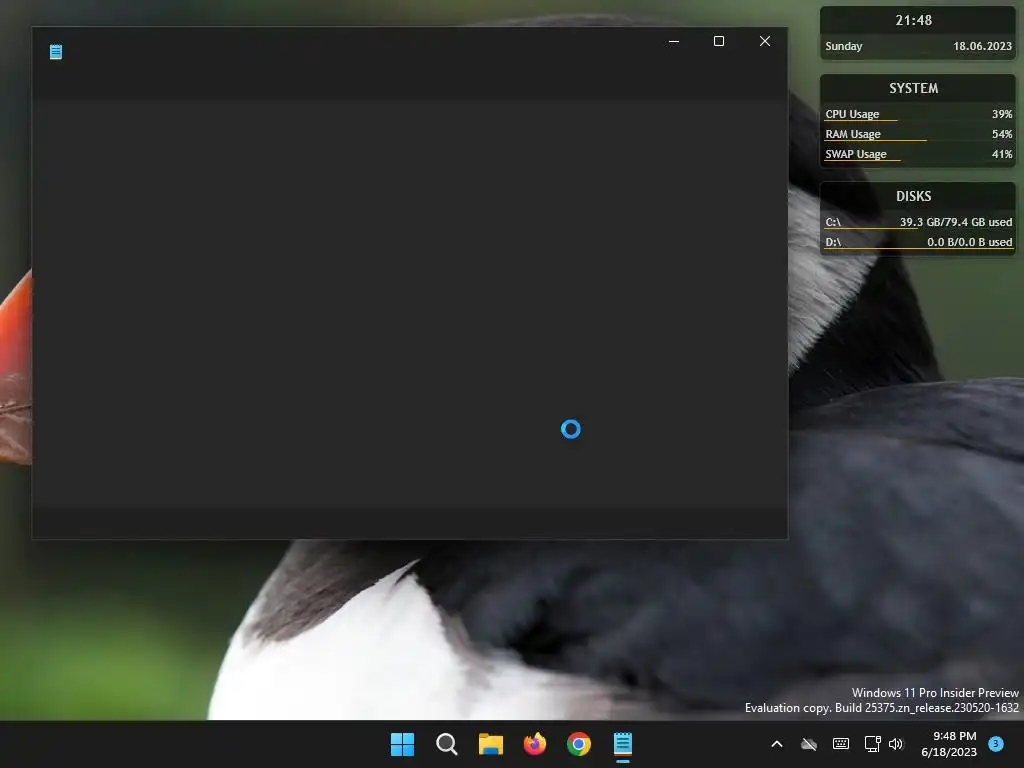Image resolution: width=1024 pixels, height=768 pixels.
Task: Open the notification badge showing 3
Action: 996,744
